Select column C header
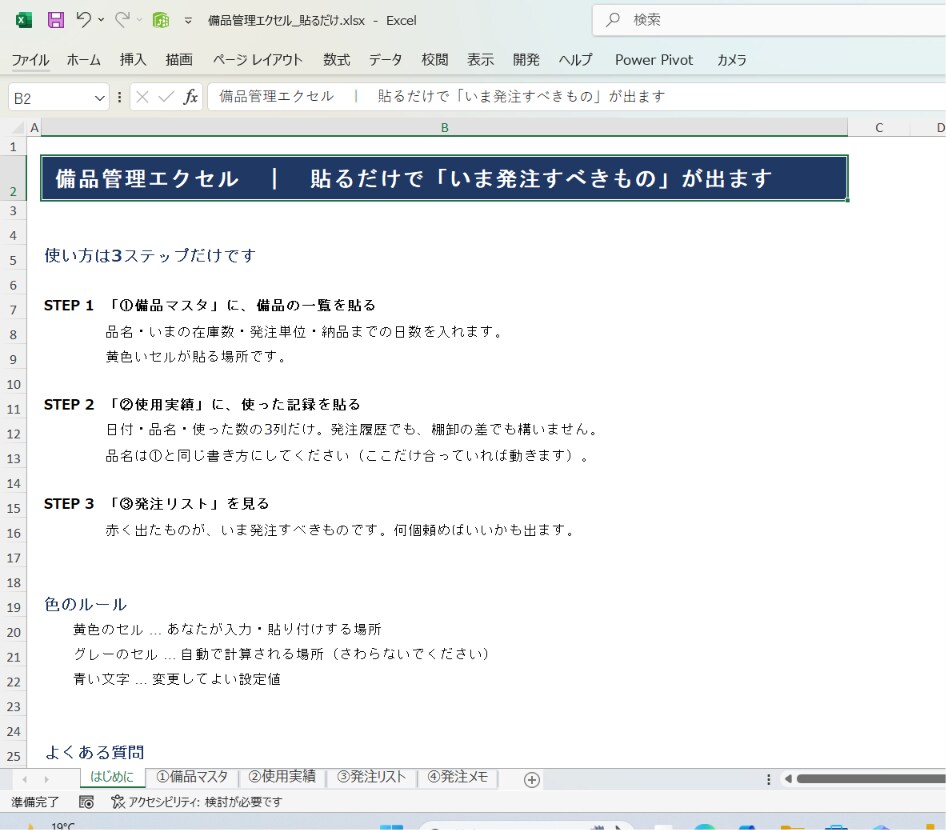This screenshot has height=830, width=946. click(x=879, y=128)
